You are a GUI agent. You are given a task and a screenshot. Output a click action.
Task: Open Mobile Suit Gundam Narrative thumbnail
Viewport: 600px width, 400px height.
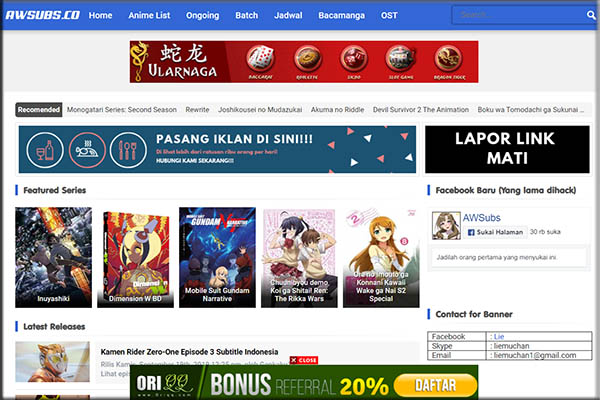[x=217, y=257]
